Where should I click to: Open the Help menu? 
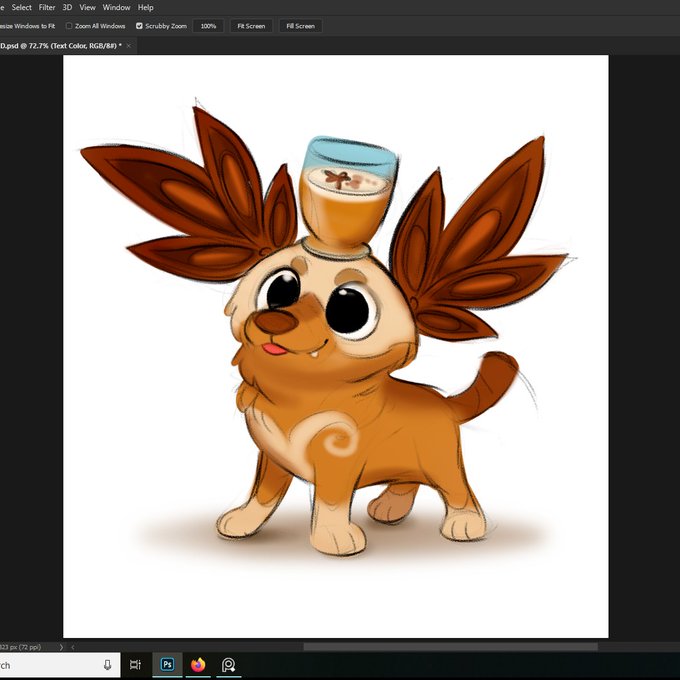[x=145, y=7]
